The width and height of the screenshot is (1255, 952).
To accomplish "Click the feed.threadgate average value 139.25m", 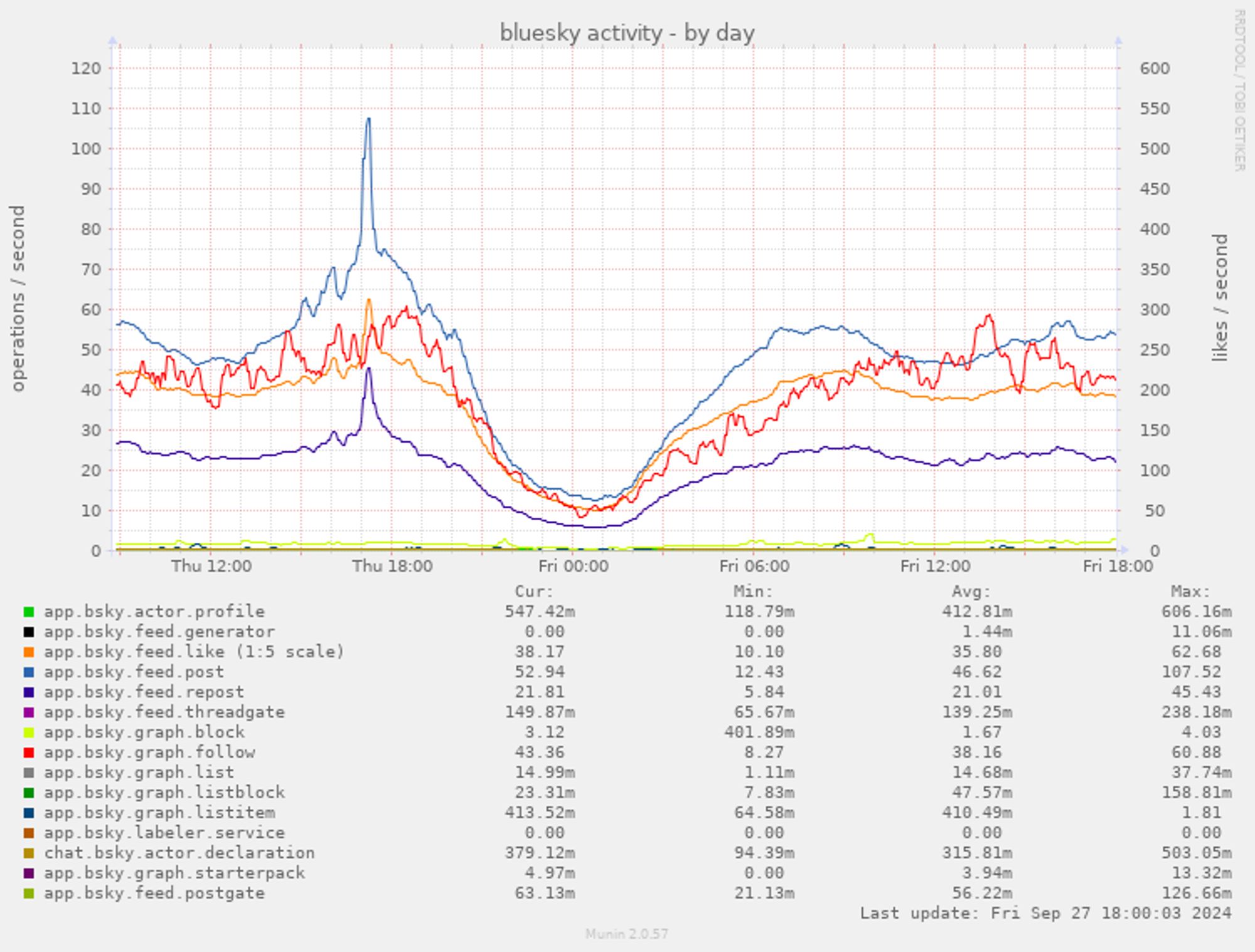I will click(x=977, y=712).
